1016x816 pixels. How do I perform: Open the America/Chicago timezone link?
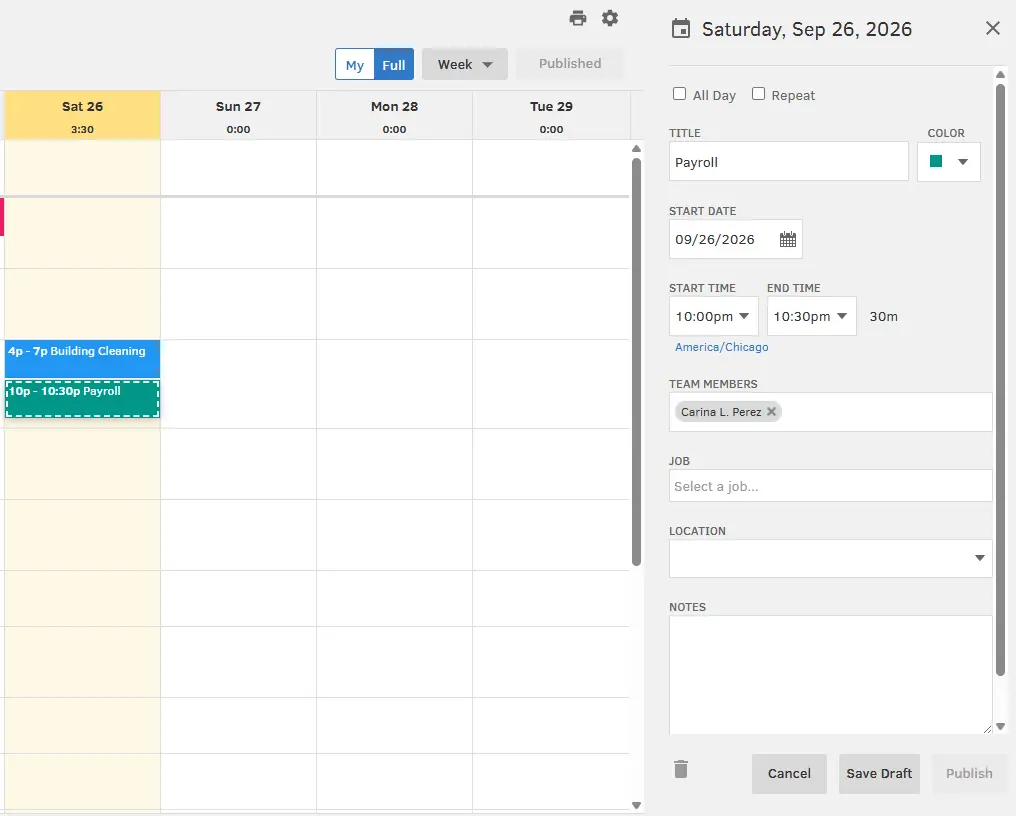pyautogui.click(x=721, y=347)
